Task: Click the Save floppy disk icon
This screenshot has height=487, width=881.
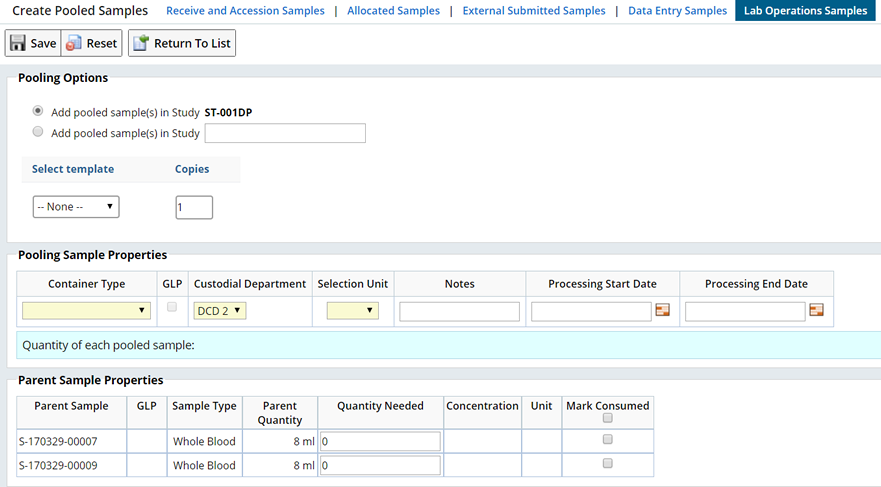Action: click(x=18, y=43)
